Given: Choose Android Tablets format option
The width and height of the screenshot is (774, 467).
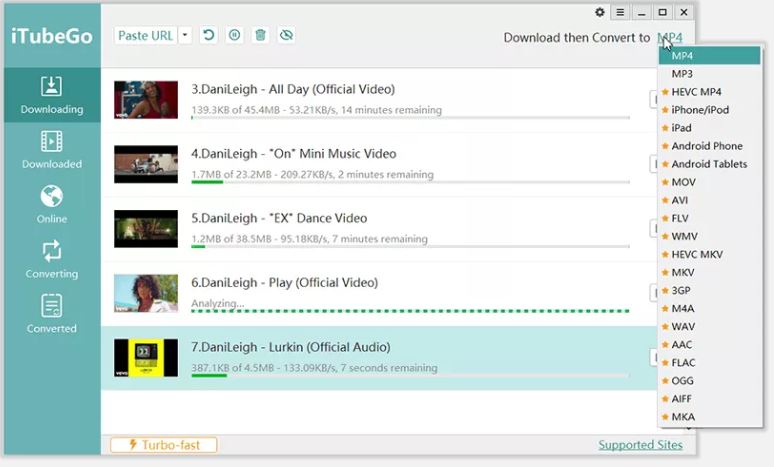Looking at the screenshot, I should pyautogui.click(x=709, y=164).
